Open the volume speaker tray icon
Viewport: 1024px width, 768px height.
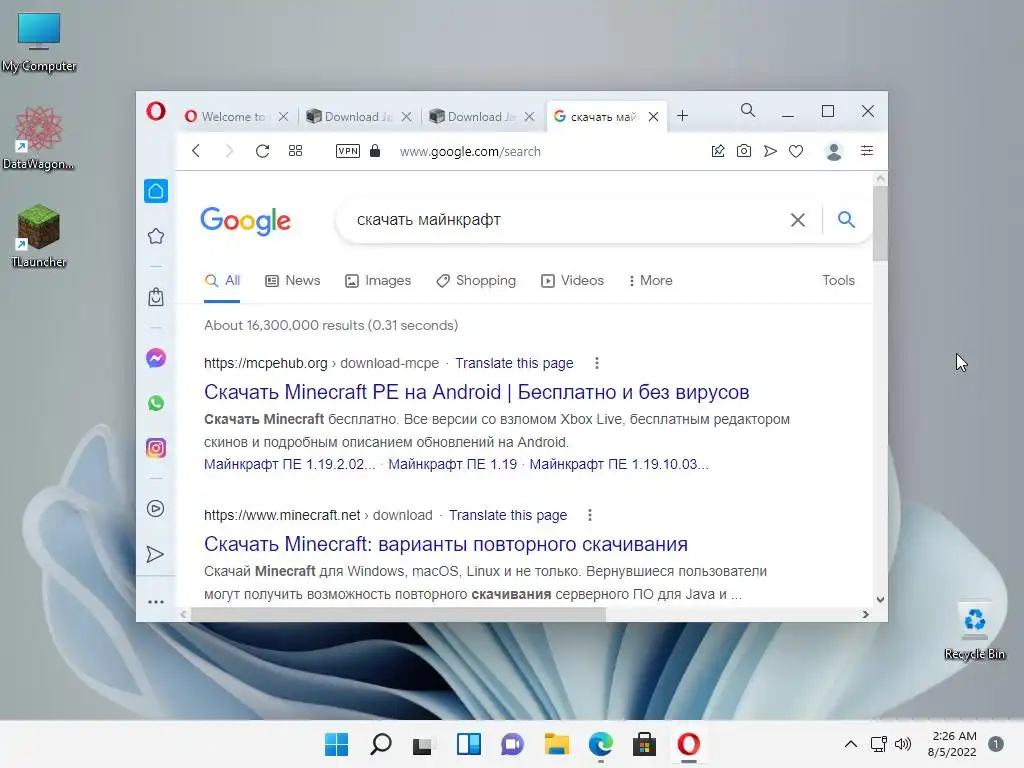pyautogui.click(x=903, y=744)
